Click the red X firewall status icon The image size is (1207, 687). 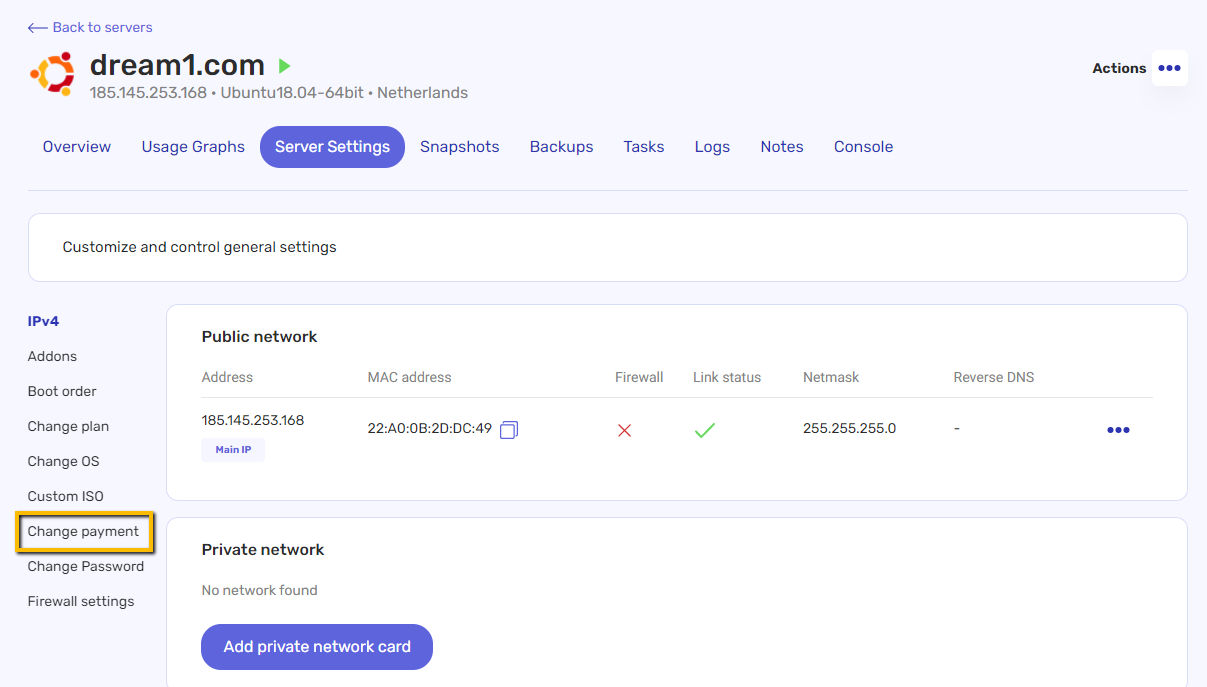[625, 430]
